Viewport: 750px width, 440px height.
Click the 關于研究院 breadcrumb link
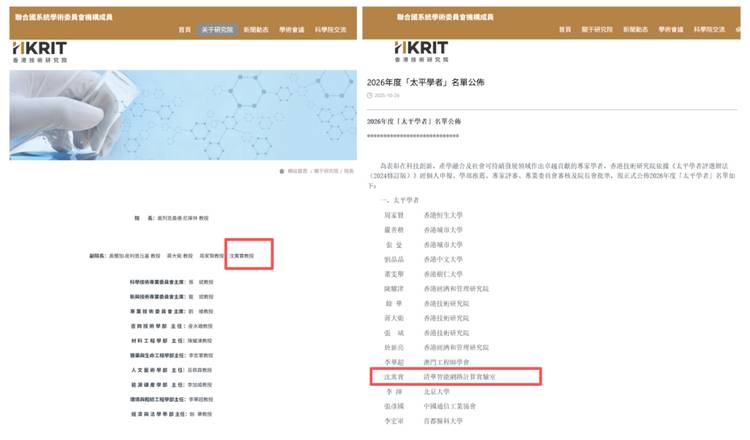point(323,172)
